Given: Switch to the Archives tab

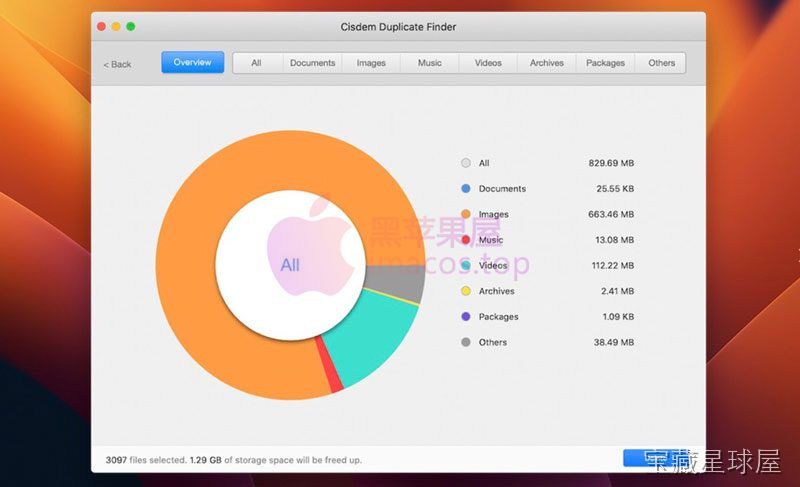Looking at the screenshot, I should pos(546,63).
